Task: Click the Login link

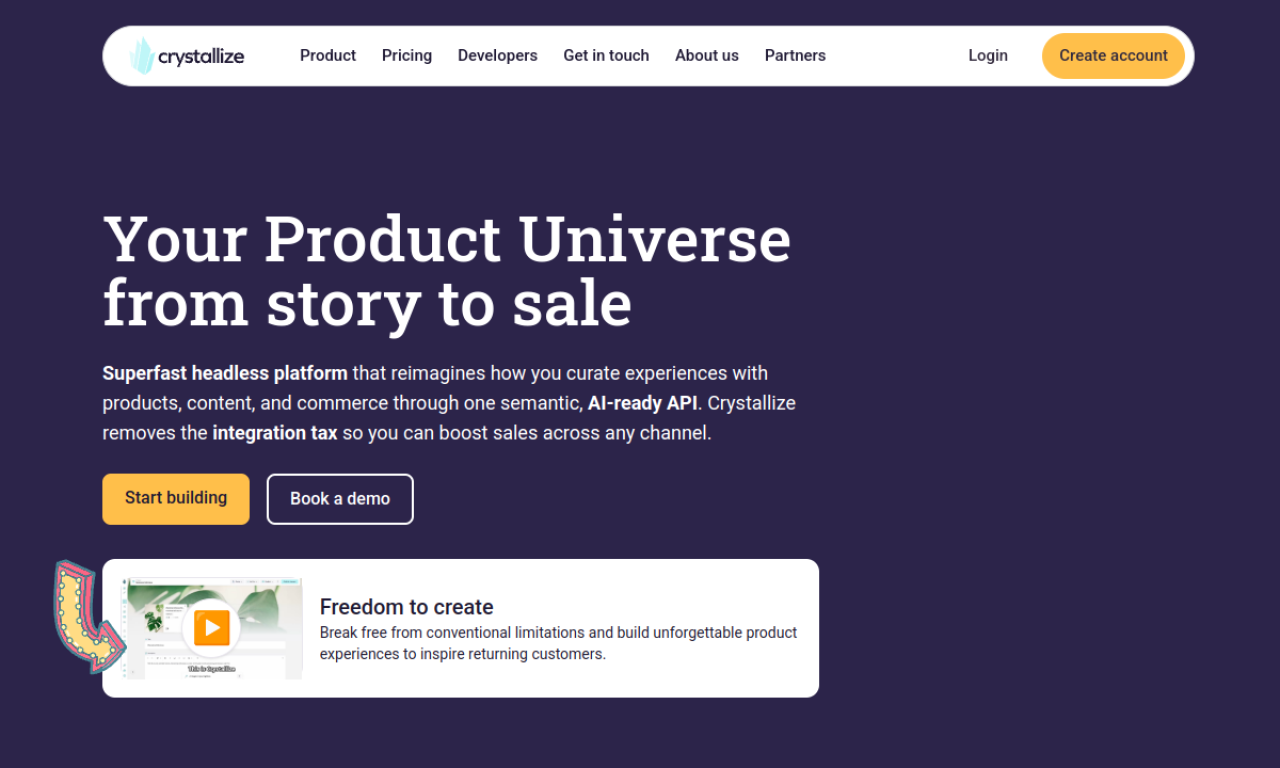Action: 988,56
